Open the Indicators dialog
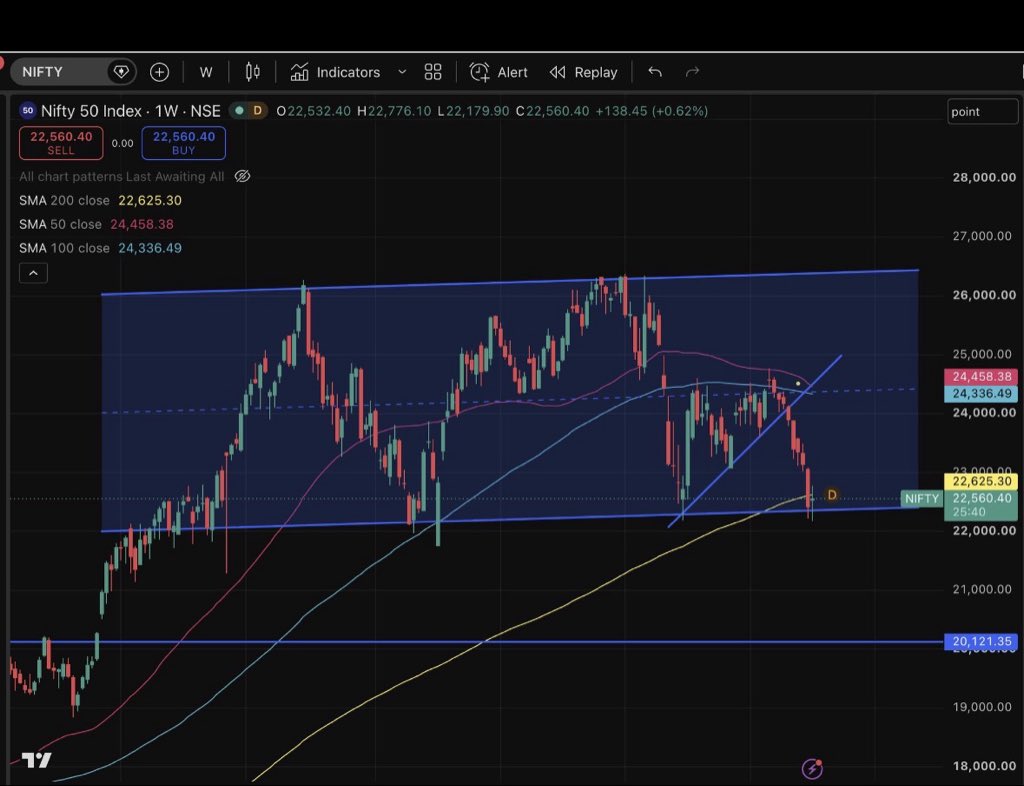 click(x=336, y=72)
